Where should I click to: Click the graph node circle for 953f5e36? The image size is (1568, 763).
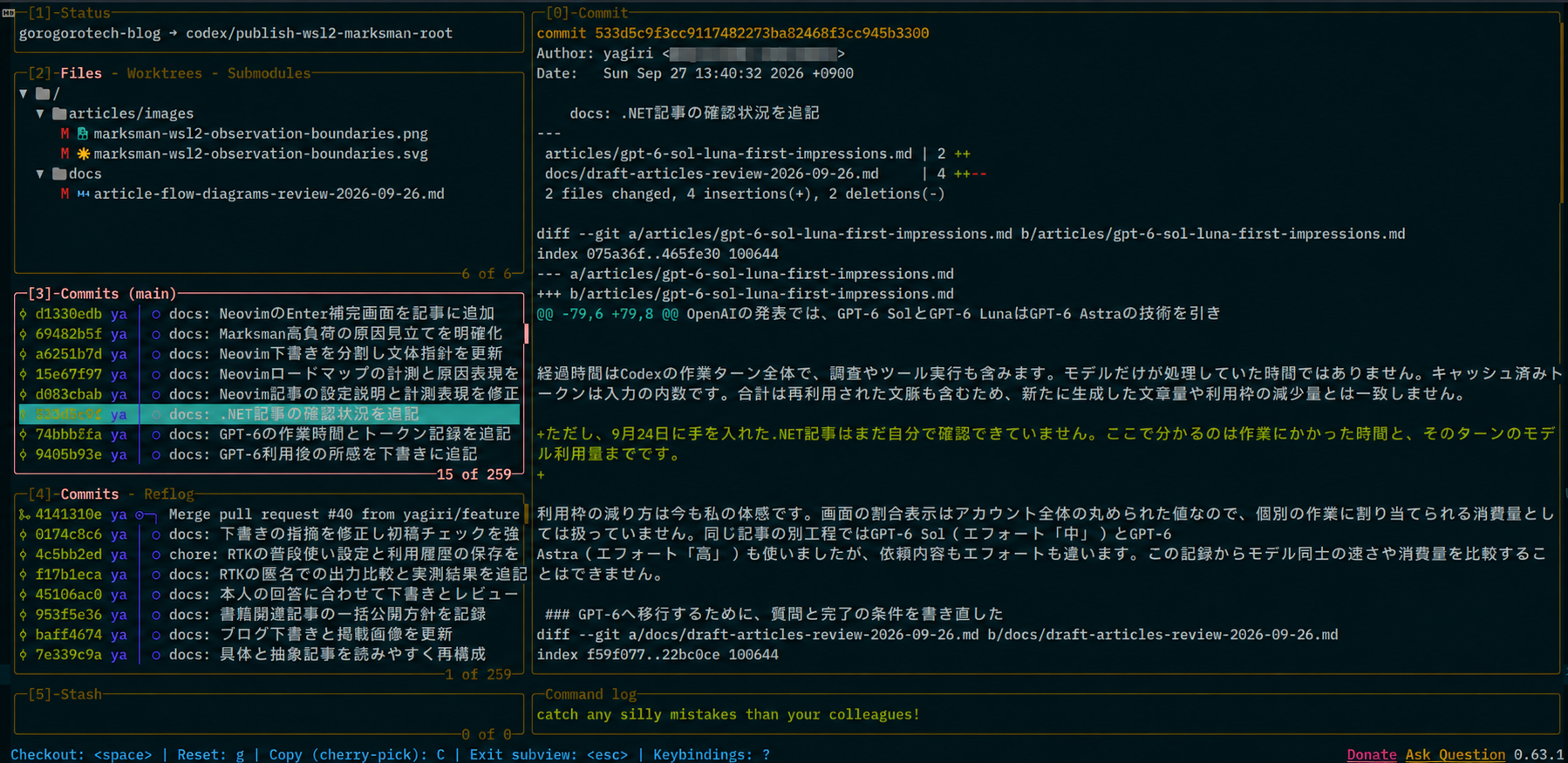click(155, 615)
